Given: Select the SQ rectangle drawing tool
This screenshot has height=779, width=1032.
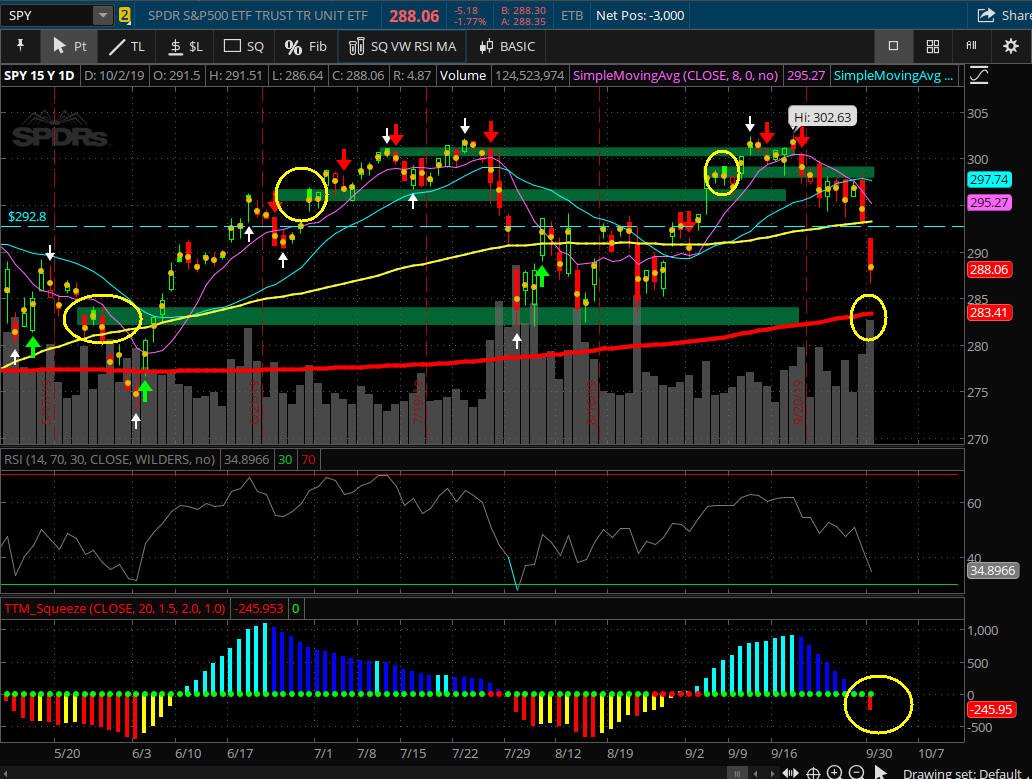Looking at the screenshot, I should [x=244, y=46].
